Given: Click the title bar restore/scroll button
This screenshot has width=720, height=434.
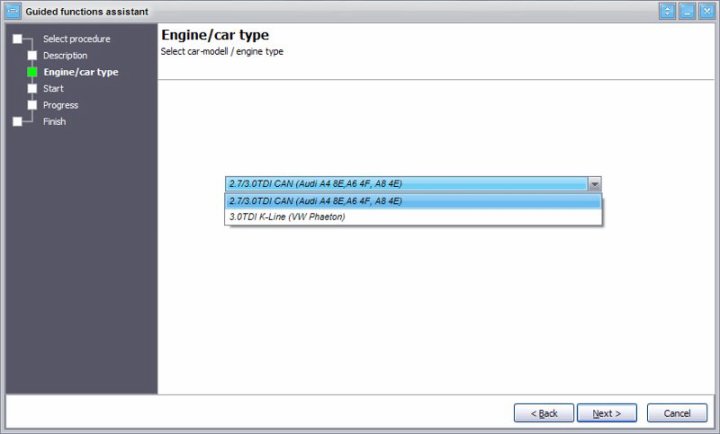Looking at the screenshot, I should [x=667, y=11].
